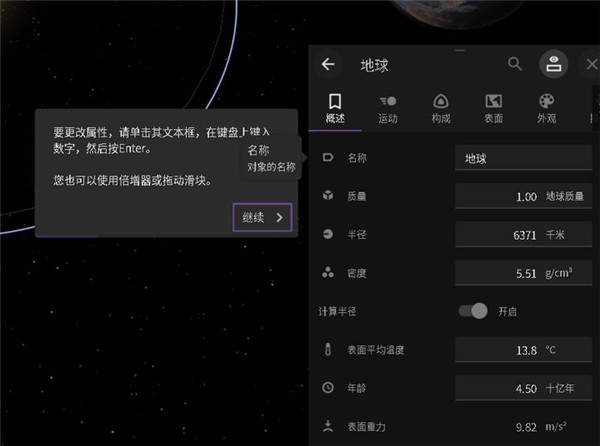Click the thermometer icon beside 表面平均温度
This screenshot has height=446, width=600.
pyautogui.click(x=328, y=349)
